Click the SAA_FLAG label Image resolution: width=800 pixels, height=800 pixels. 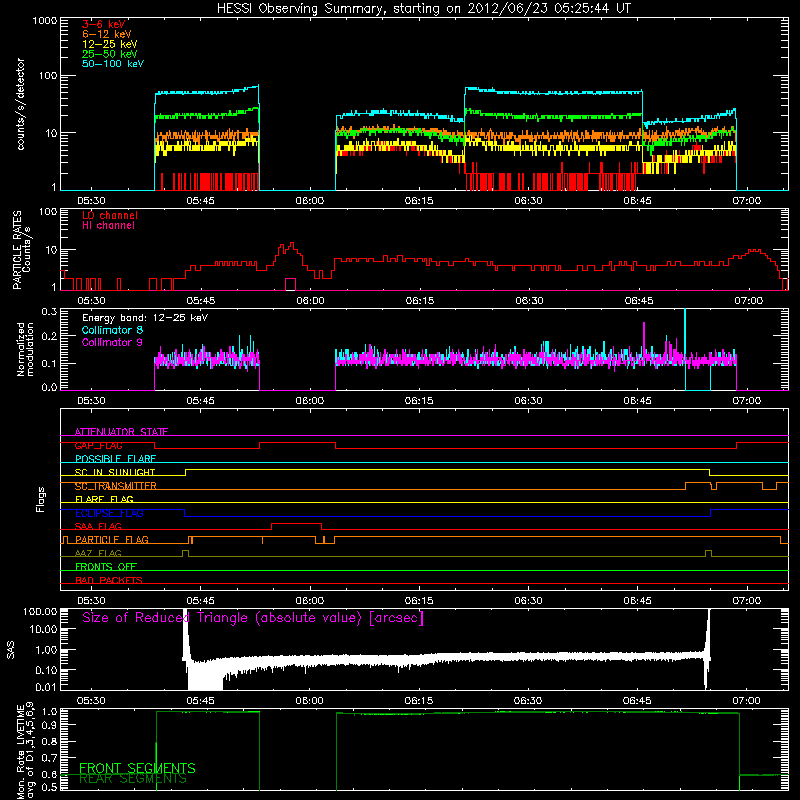coord(98,526)
